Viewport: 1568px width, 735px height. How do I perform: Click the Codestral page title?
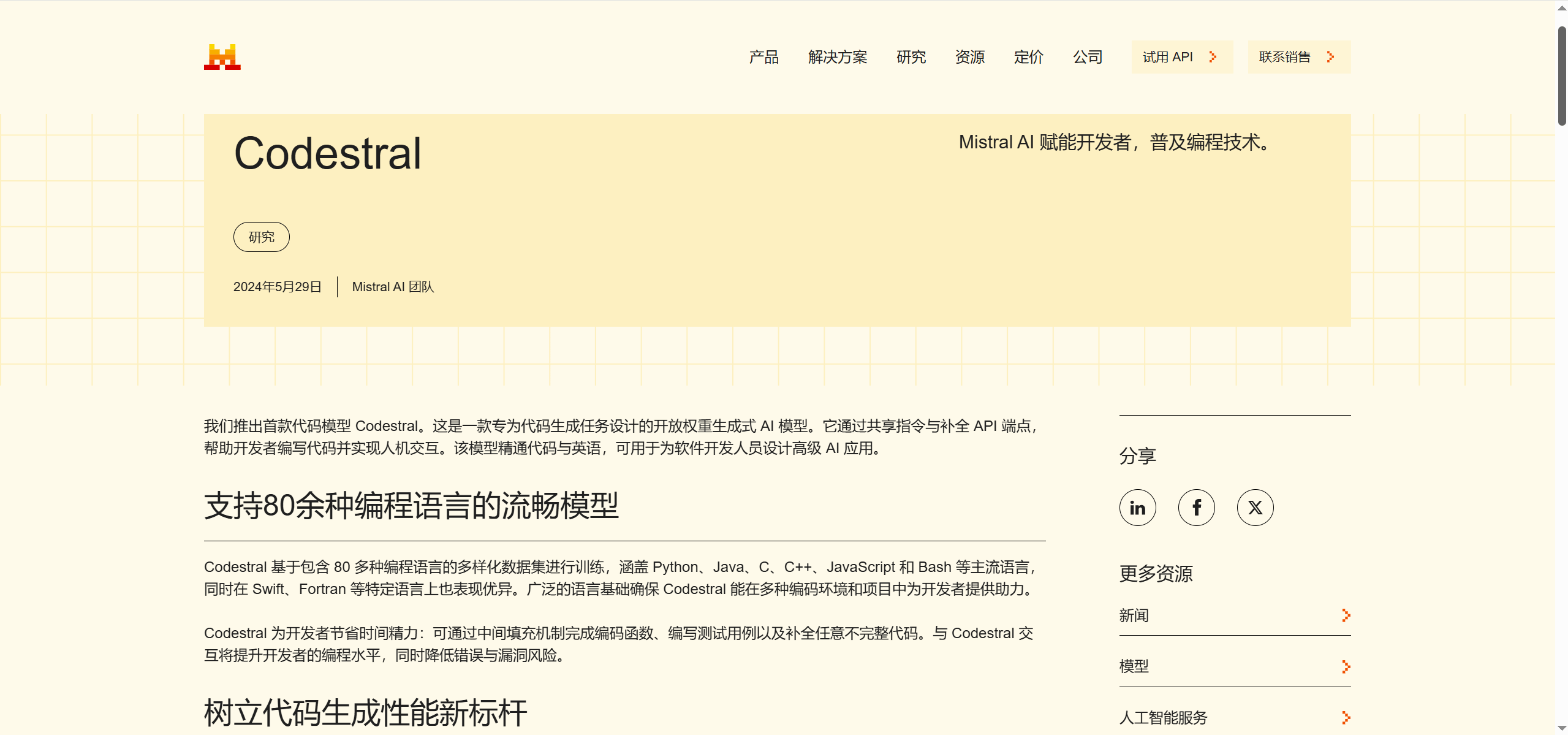click(x=328, y=153)
